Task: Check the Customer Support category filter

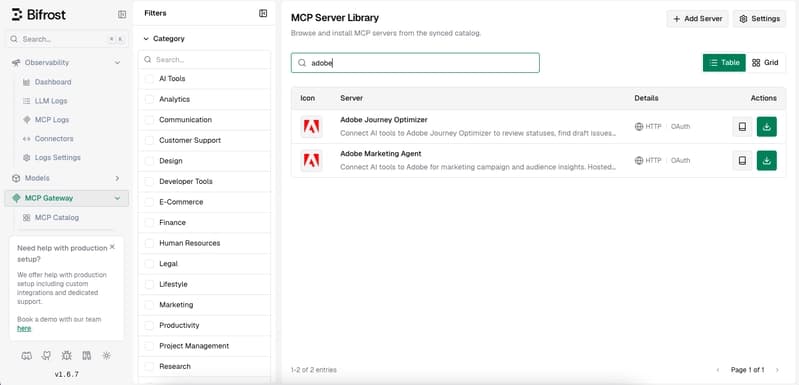Action: 149,141
